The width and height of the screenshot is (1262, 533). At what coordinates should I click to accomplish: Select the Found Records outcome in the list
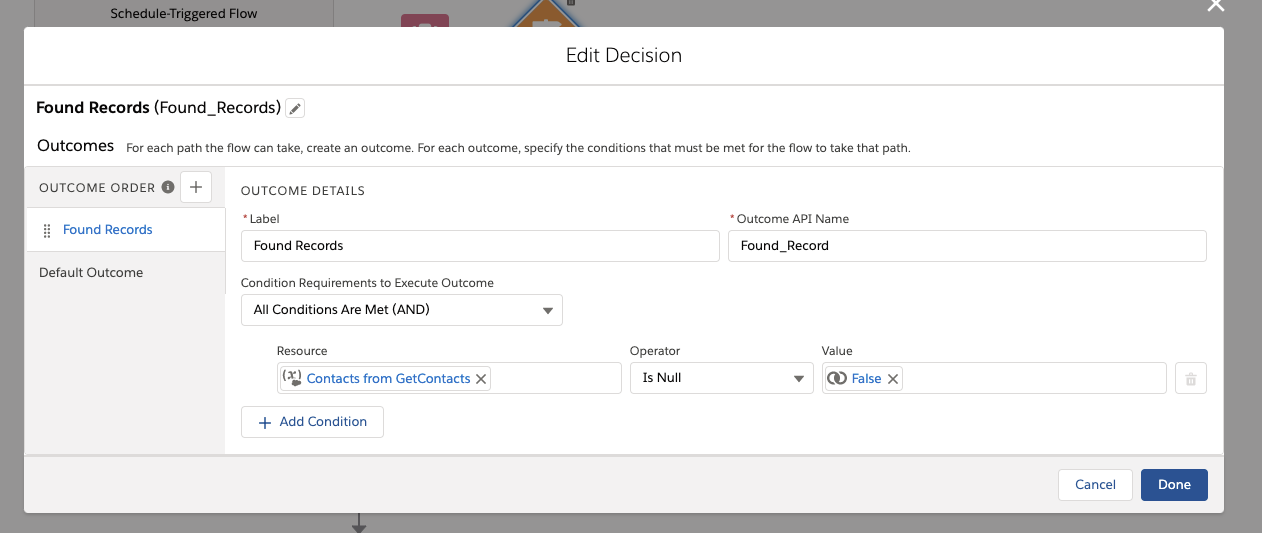(108, 230)
